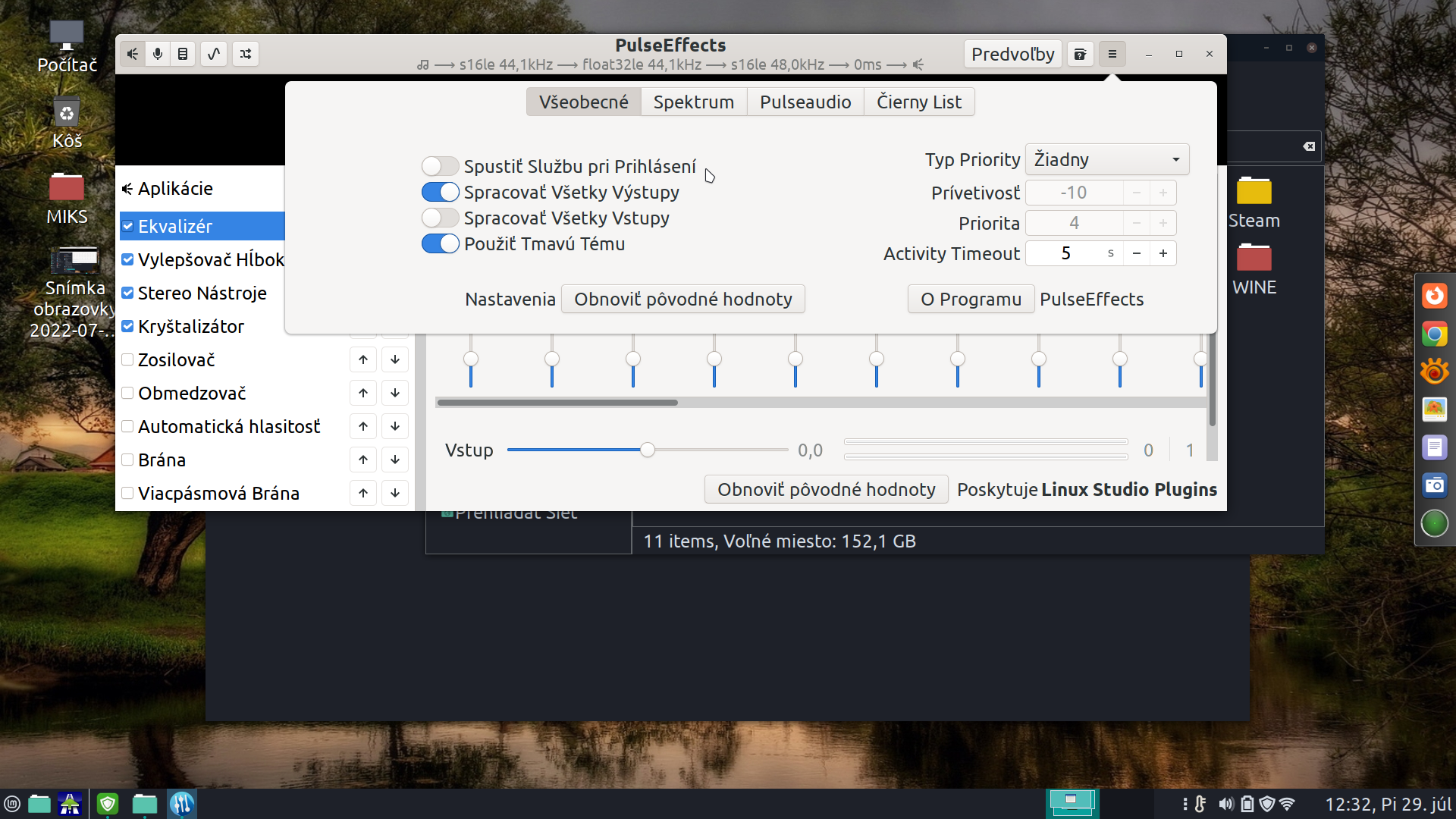Image resolution: width=1456 pixels, height=819 pixels.
Task: Open the Typ Priority dropdown
Action: (x=1106, y=159)
